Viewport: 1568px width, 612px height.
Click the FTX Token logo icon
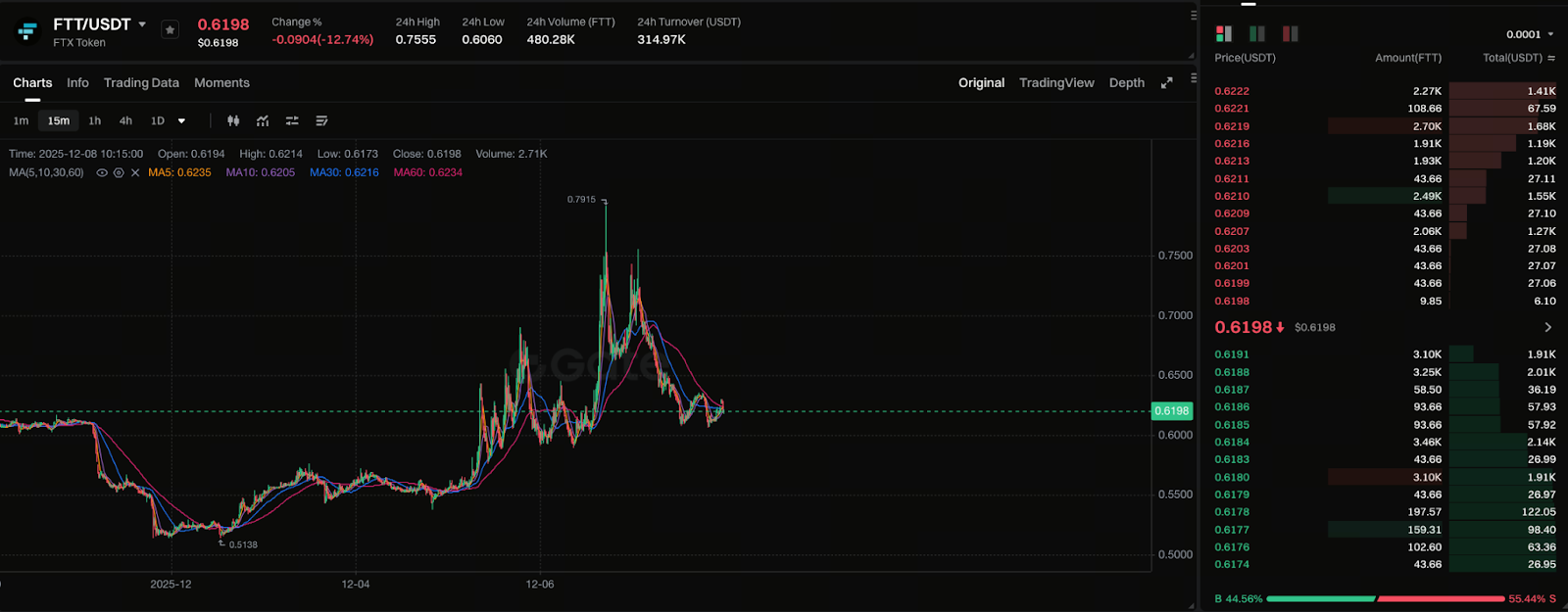click(x=27, y=31)
